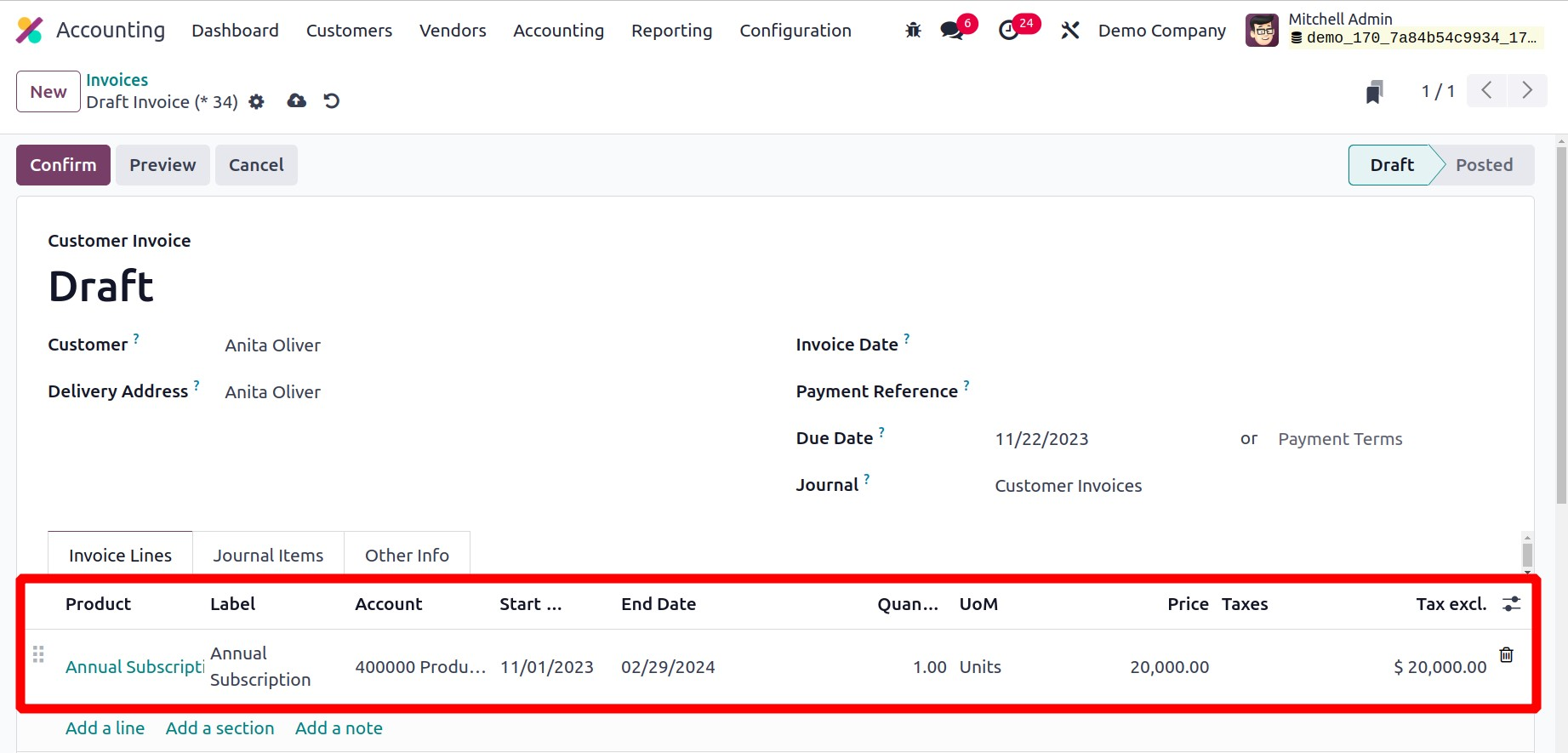Open the gear actions menu
Screen dimensions: 1568x753
tap(256, 102)
